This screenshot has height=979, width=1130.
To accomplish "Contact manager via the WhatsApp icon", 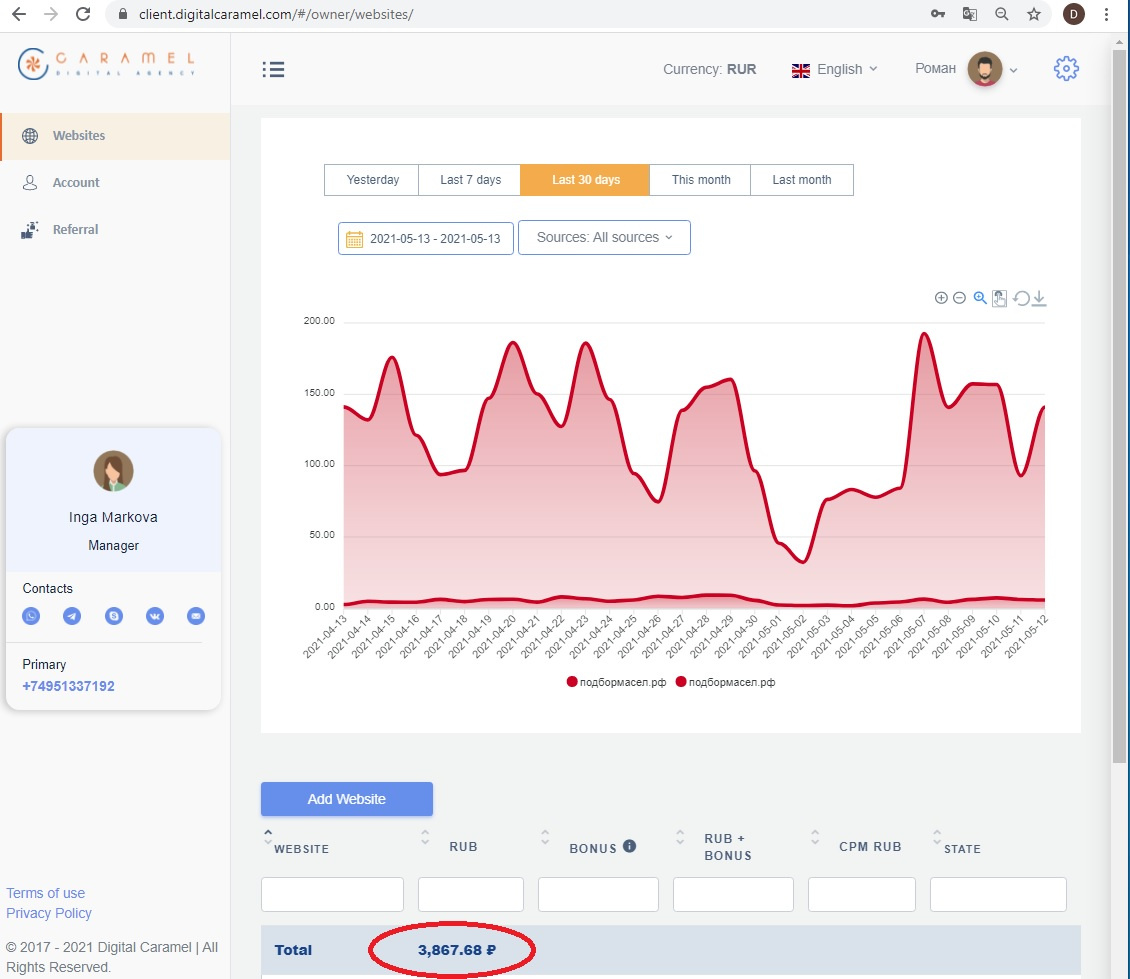I will pos(32,616).
